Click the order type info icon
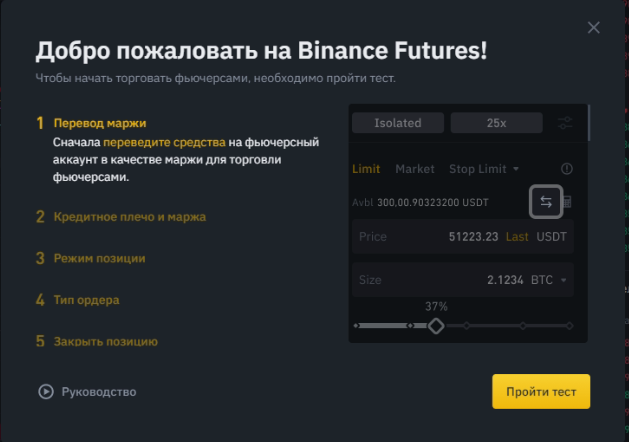Image resolution: width=629 pixels, height=442 pixels. 567,169
